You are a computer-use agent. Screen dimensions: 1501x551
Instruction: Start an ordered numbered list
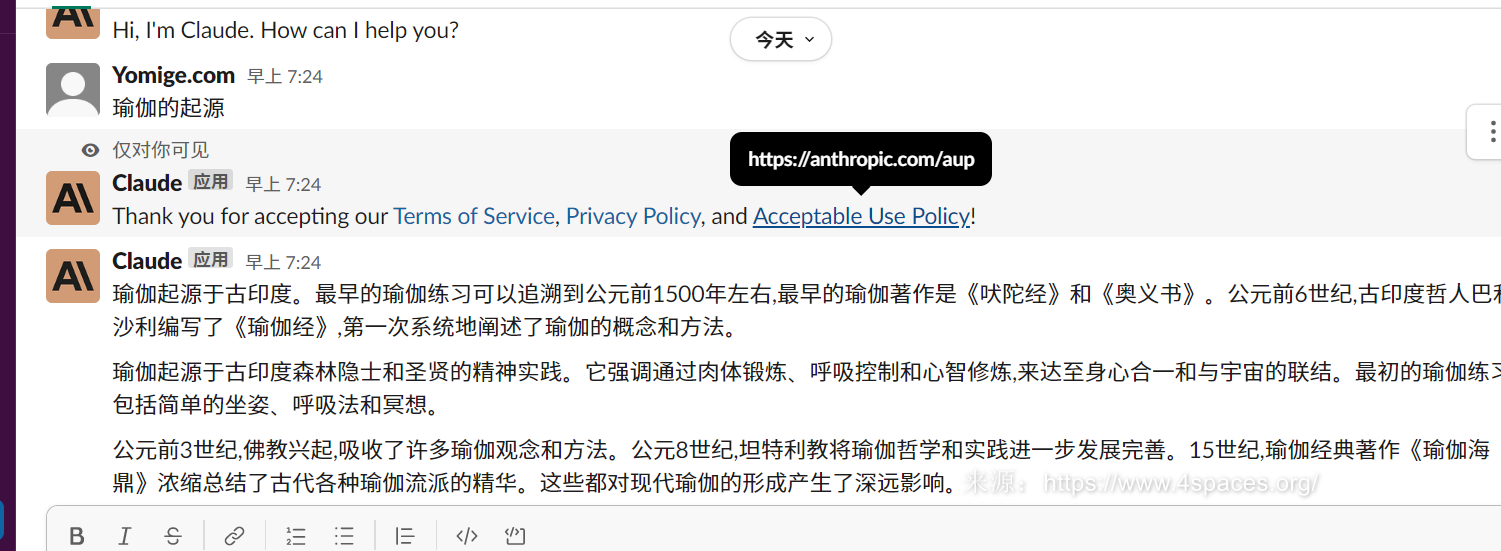(296, 536)
